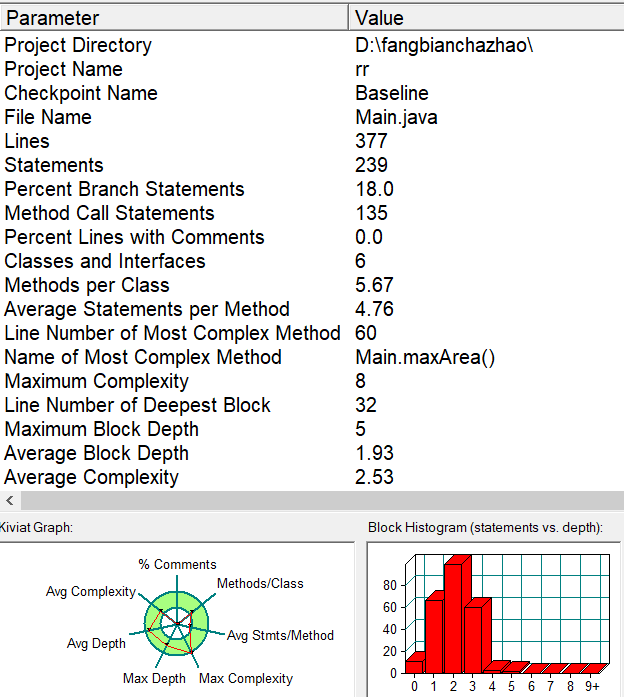Click the Block Histogram title label
The width and height of the screenshot is (624, 697).
coord(485,528)
